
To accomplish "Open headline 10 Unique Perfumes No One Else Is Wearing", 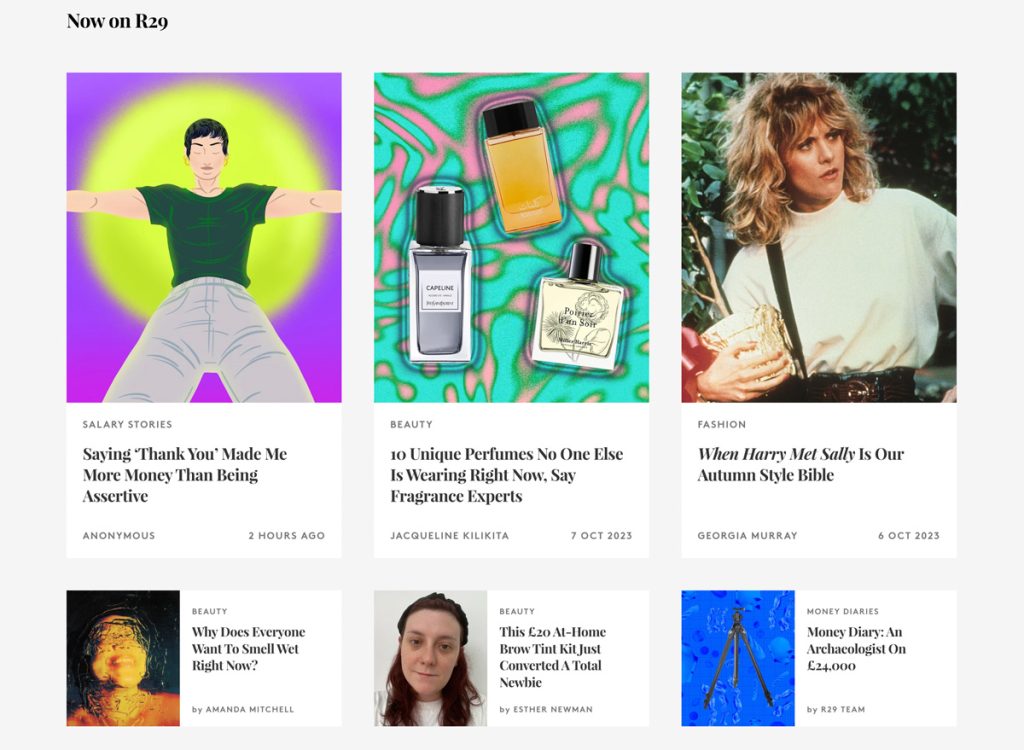I will tap(507, 475).
